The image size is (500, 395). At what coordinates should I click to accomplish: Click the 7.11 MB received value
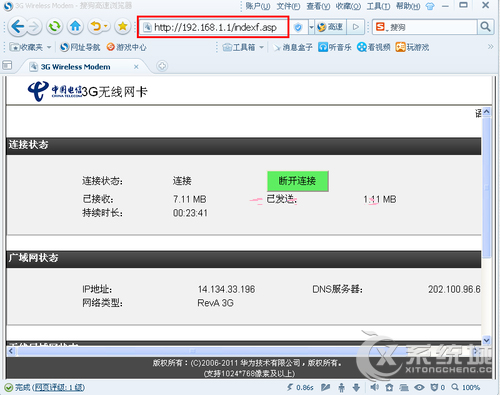click(x=189, y=199)
